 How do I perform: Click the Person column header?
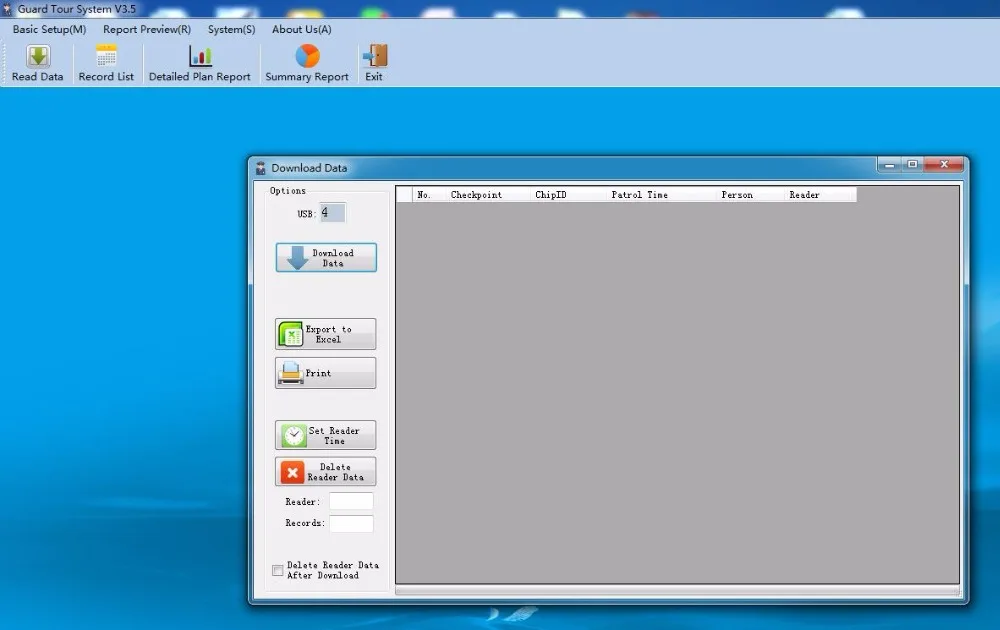pos(749,194)
